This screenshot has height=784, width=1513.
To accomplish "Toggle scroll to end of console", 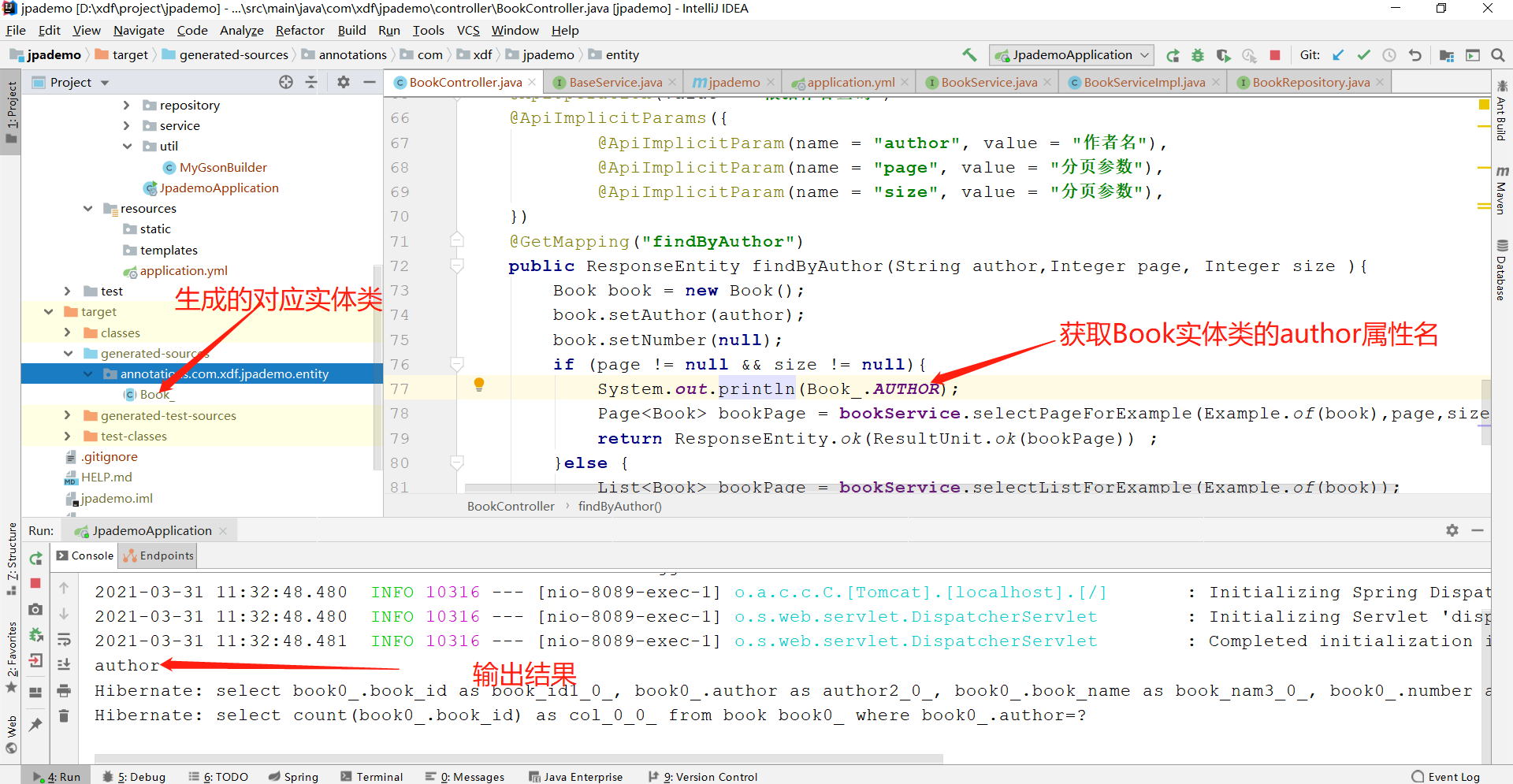I will (64, 665).
